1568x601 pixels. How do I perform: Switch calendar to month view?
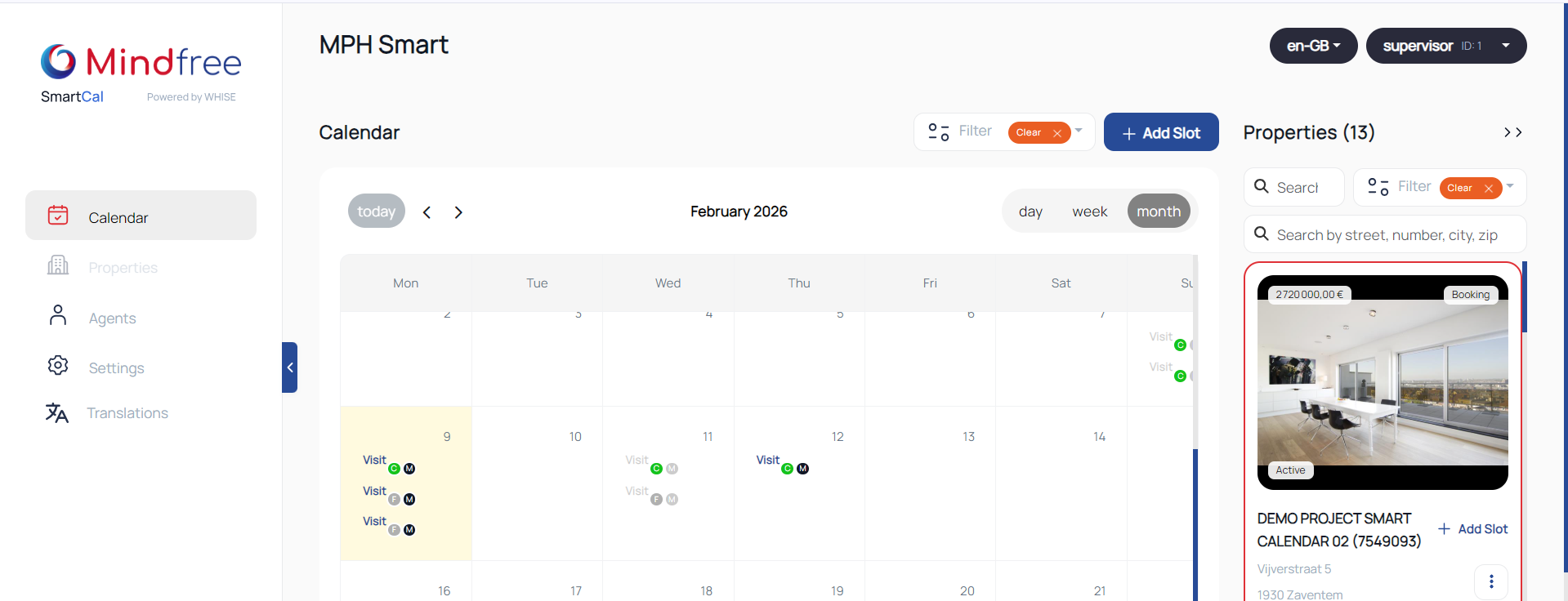[x=1159, y=211]
